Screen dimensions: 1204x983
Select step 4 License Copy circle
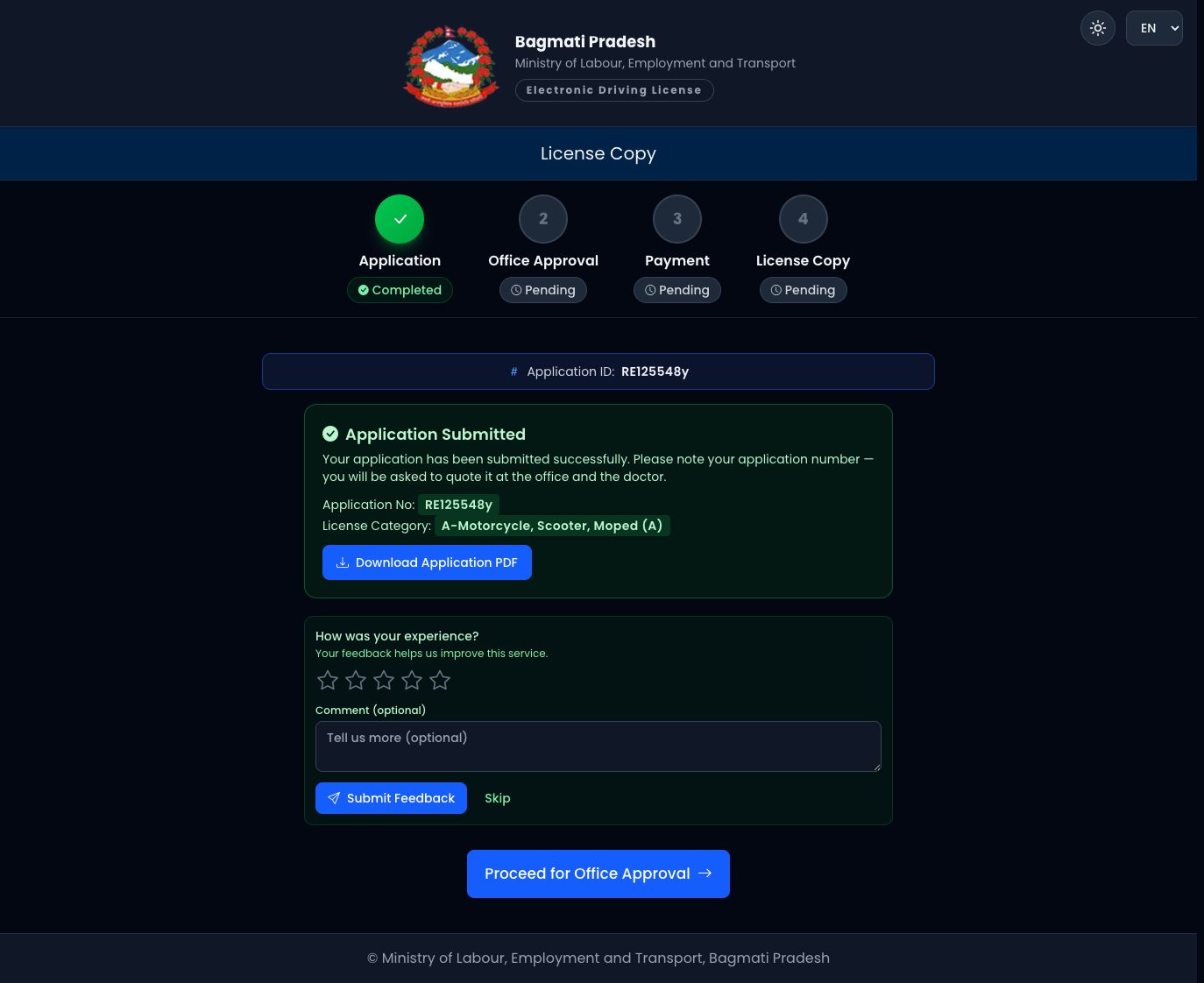(x=804, y=219)
